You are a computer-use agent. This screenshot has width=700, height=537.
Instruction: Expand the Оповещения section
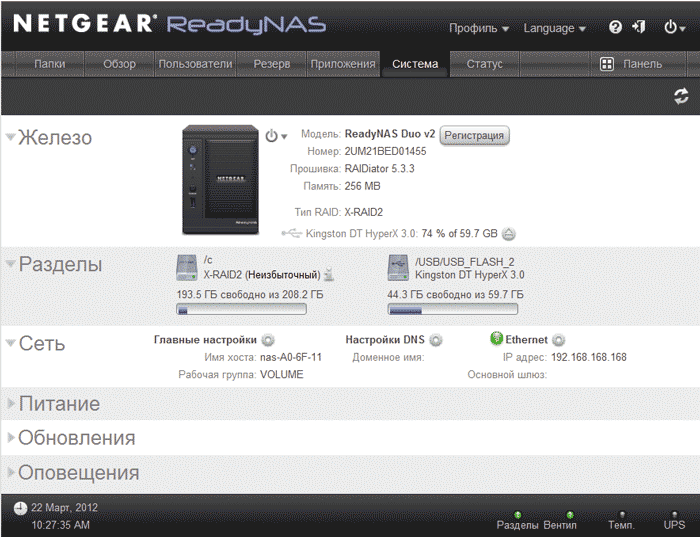(11, 472)
